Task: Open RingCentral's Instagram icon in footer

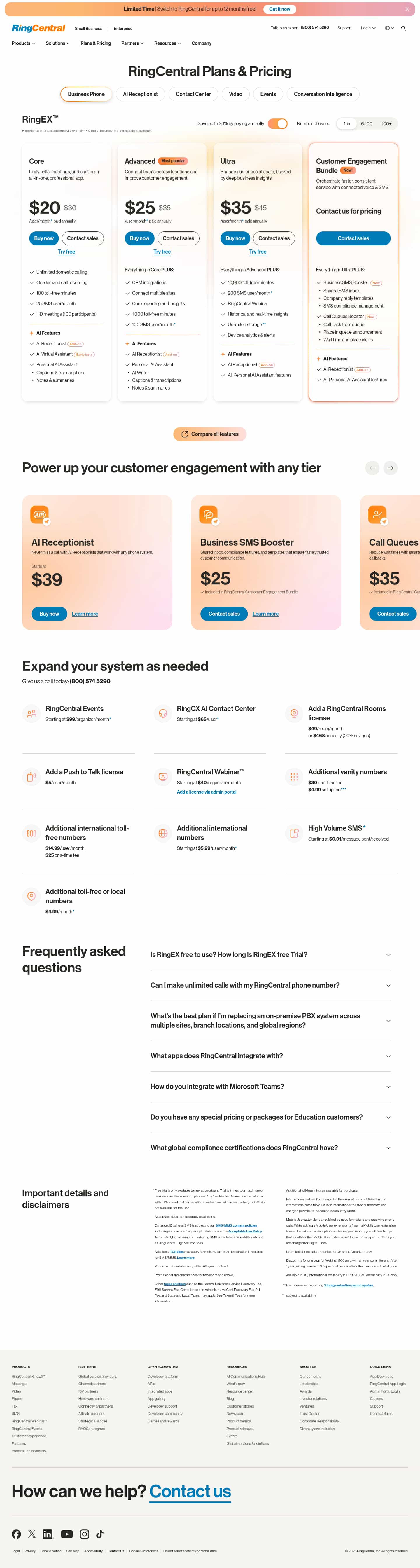Action: coord(84,1534)
